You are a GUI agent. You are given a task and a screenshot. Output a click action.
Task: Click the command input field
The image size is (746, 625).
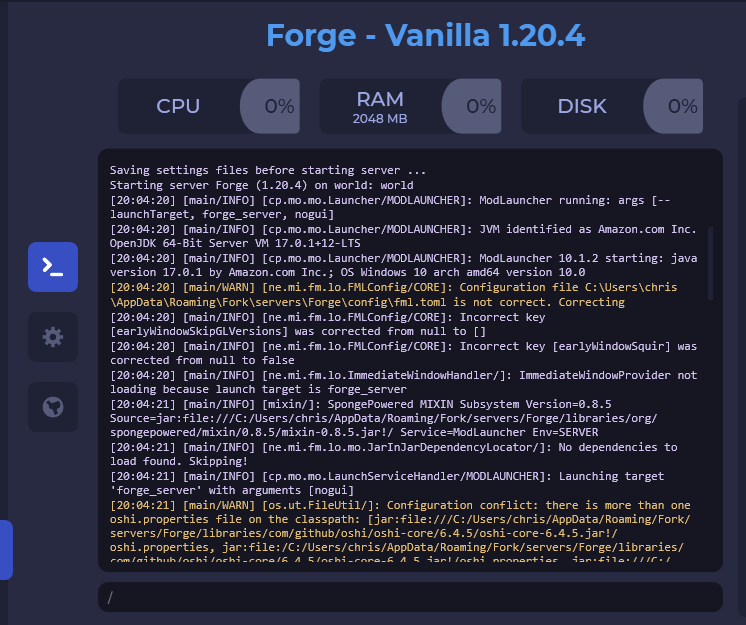pyautogui.click(x=410, y=597)
